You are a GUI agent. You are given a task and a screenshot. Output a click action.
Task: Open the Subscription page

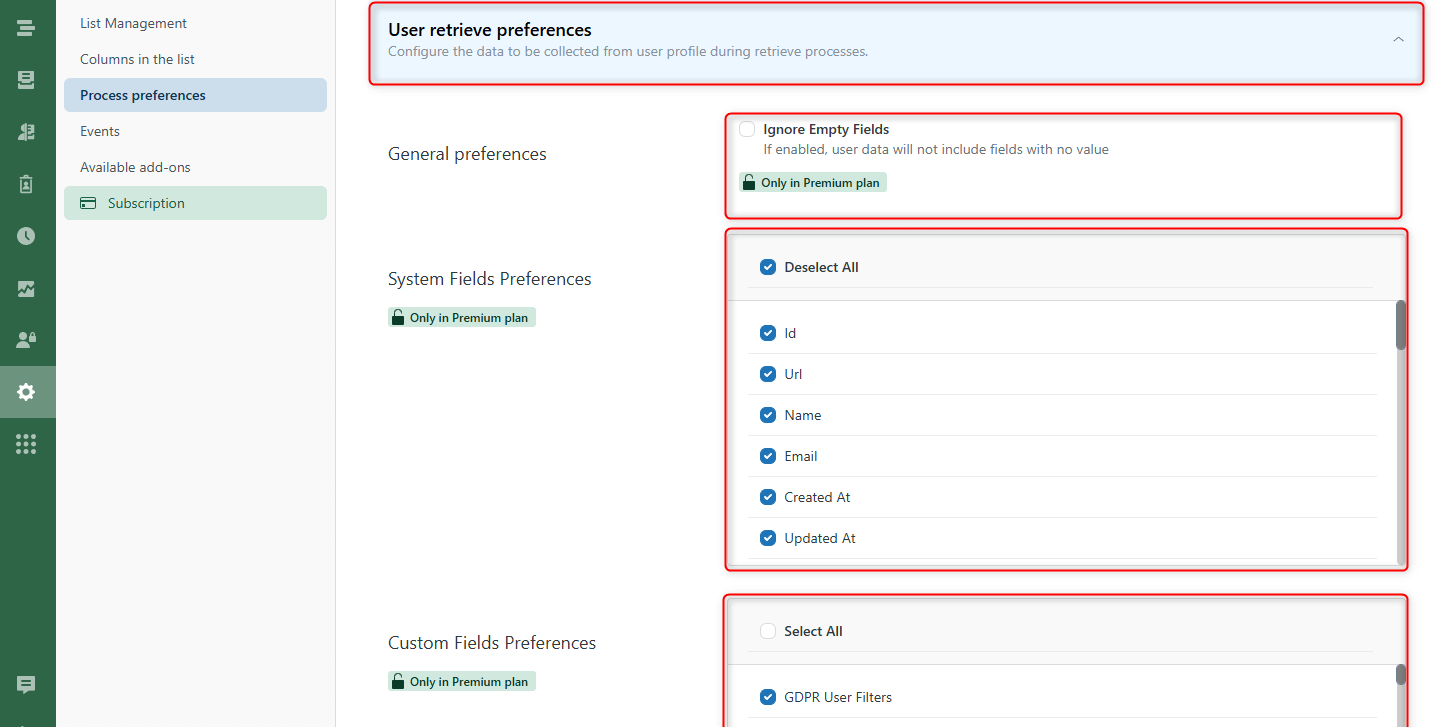click(x=196, y=203)
